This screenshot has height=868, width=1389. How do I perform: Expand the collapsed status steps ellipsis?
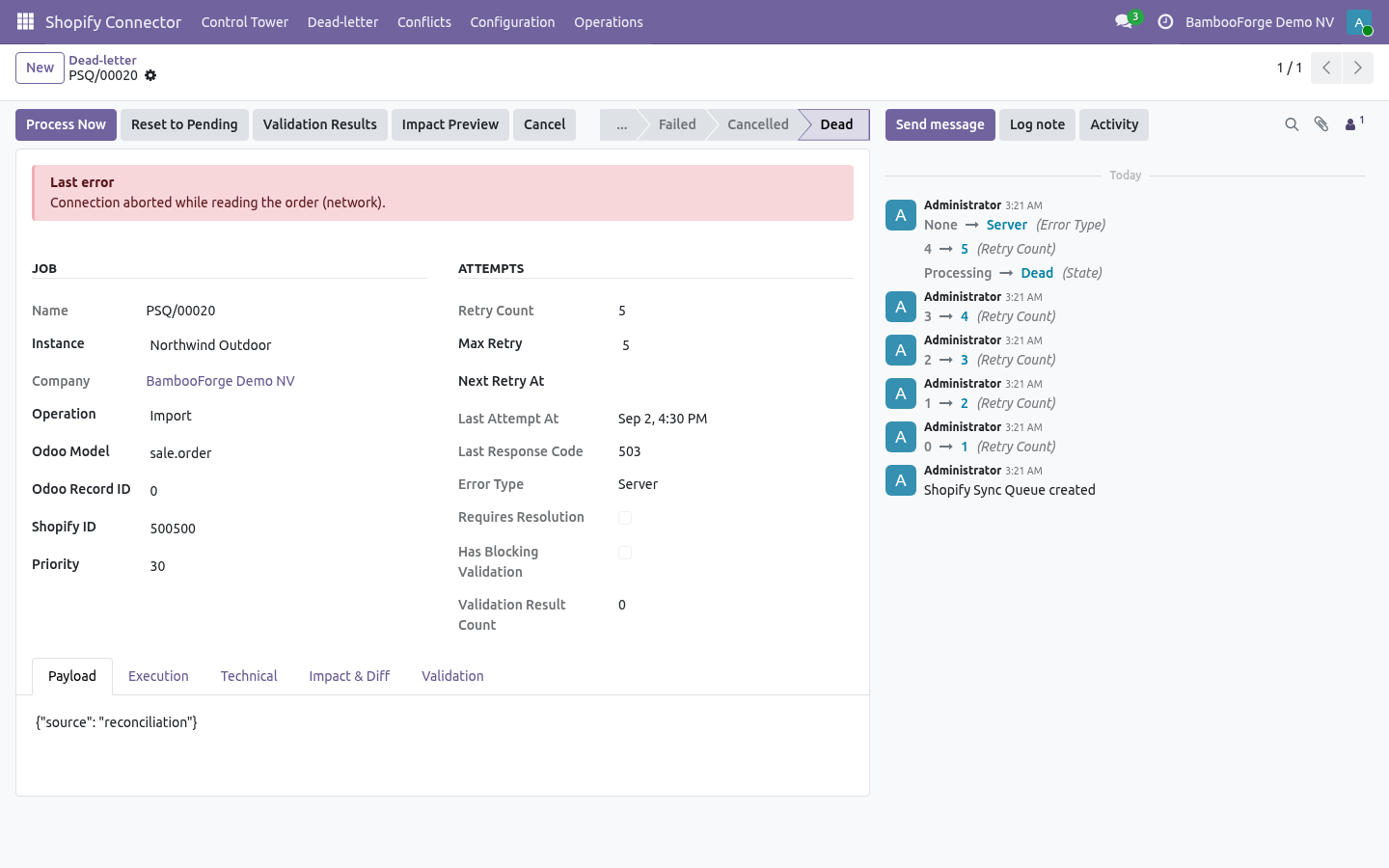(621, 124)
